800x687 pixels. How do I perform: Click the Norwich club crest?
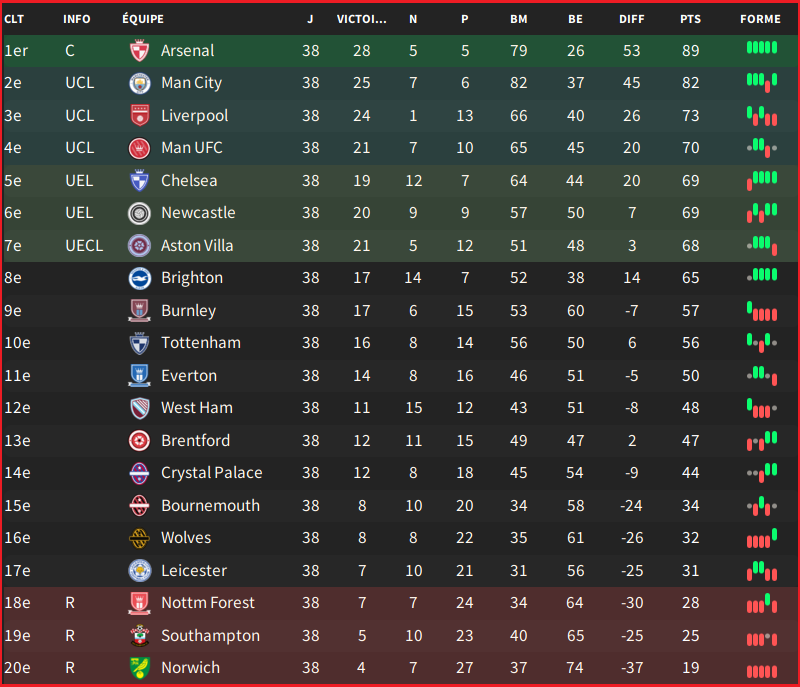point(139,668)
